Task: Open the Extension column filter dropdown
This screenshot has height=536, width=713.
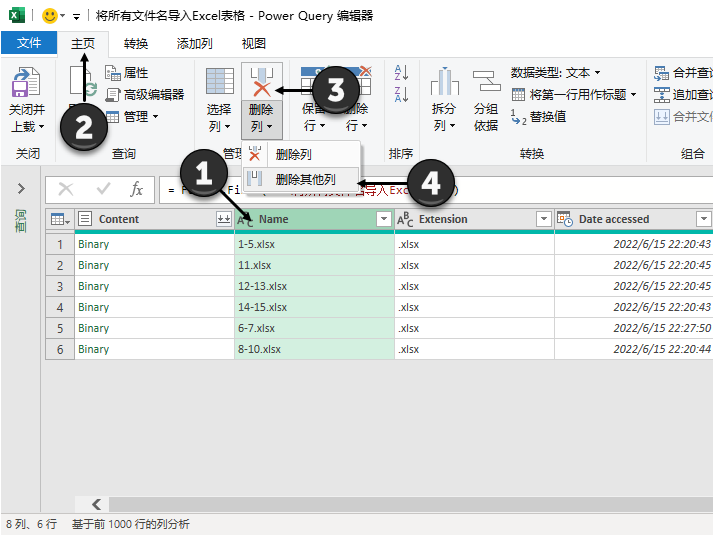Action: pyautogui.click(x=543, y=219)
